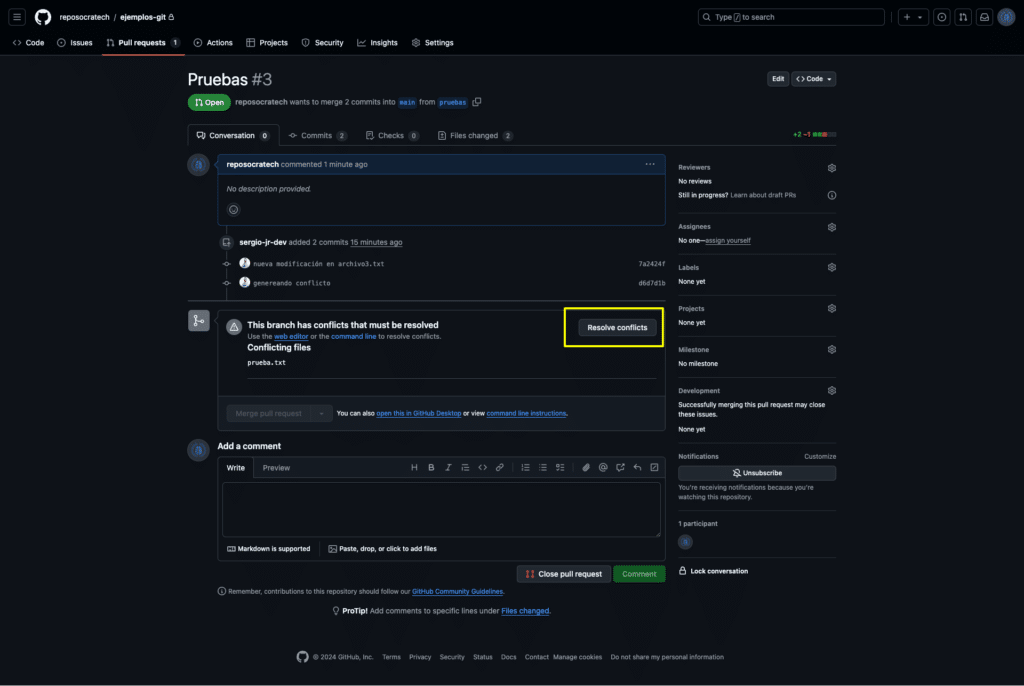This screenshot has height=686, width=1024.
Task: Apply italic formatting in comment editor
Action: pyautogui.click(x=448, y=468)
